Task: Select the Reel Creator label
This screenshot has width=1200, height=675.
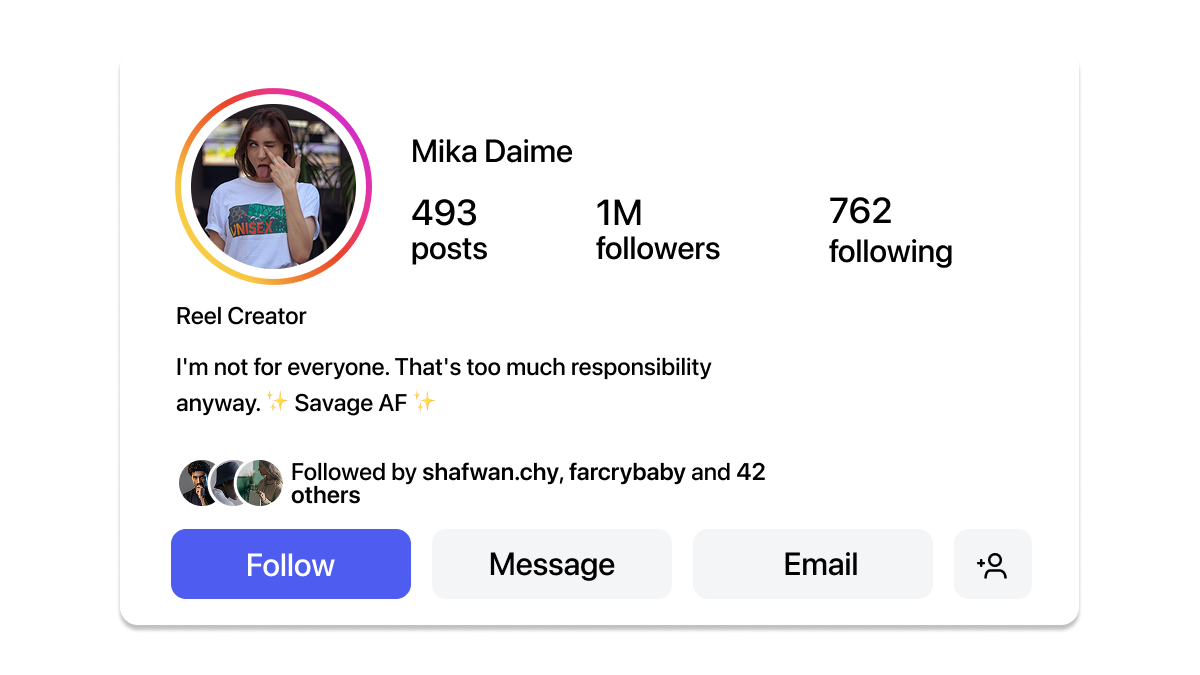Action: [240, 315]
